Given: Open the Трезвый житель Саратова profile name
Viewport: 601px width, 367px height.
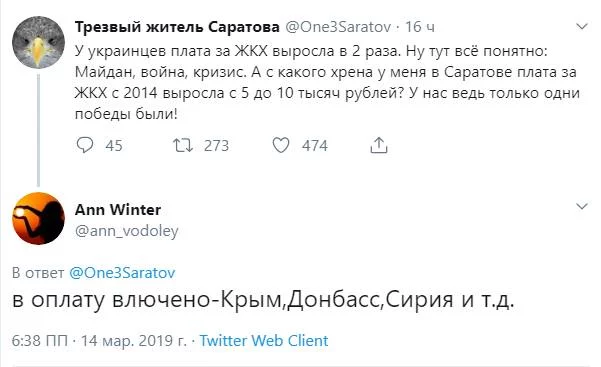Looking at the screenshot, I should pyautogui.click(x=177, y=27).
